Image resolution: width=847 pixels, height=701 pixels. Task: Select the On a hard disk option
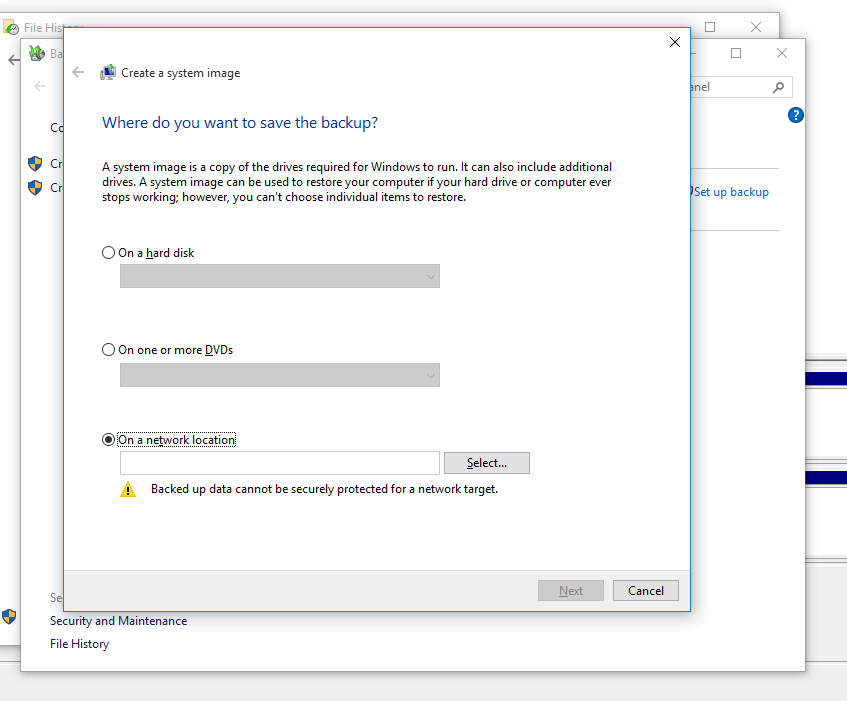point(109,253)
